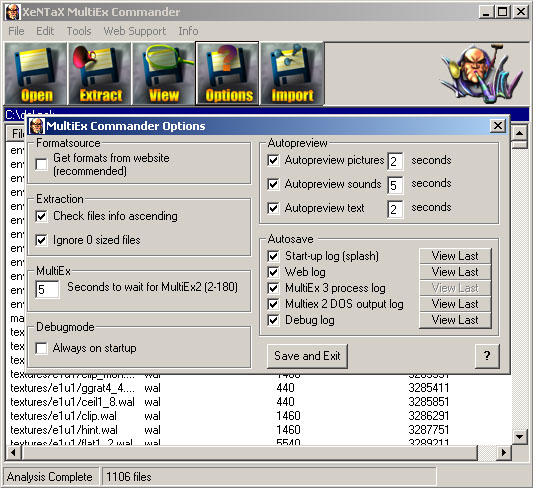Click the Options toolbar icon
Viewport: 533px width, 488px height.
pos(227,73)
